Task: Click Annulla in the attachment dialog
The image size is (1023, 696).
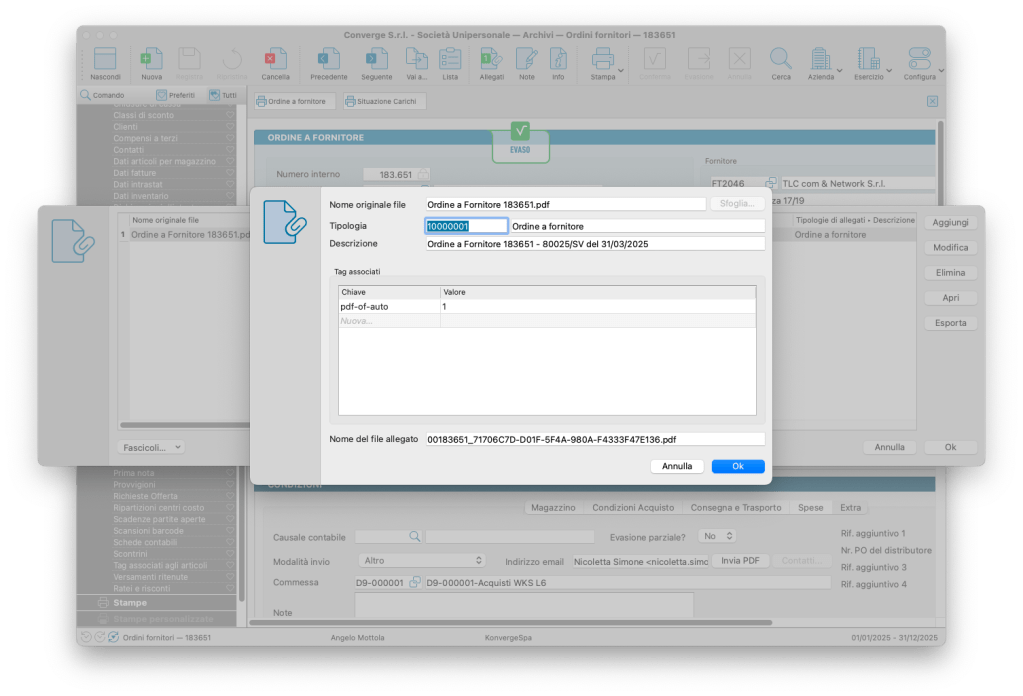Action: point(676,466)
